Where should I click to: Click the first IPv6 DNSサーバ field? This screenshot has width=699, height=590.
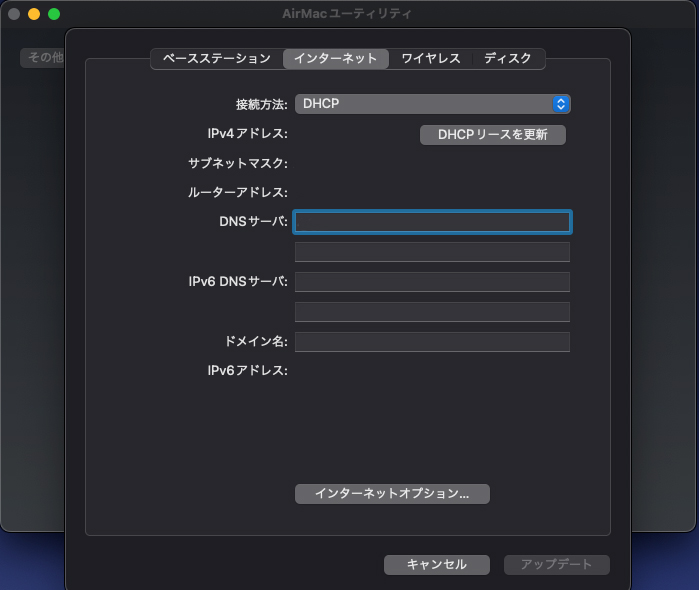(x=432, y=282)
